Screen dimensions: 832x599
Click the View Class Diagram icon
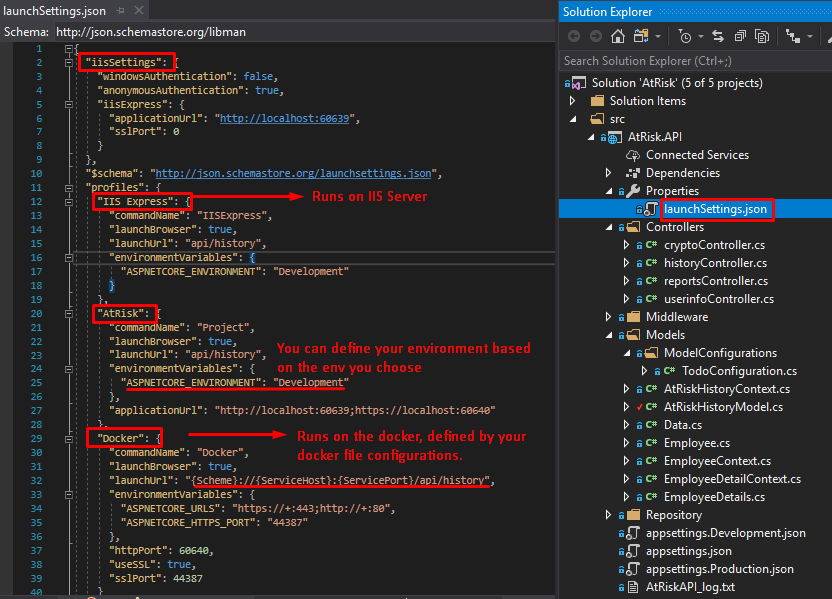(793, 36)
